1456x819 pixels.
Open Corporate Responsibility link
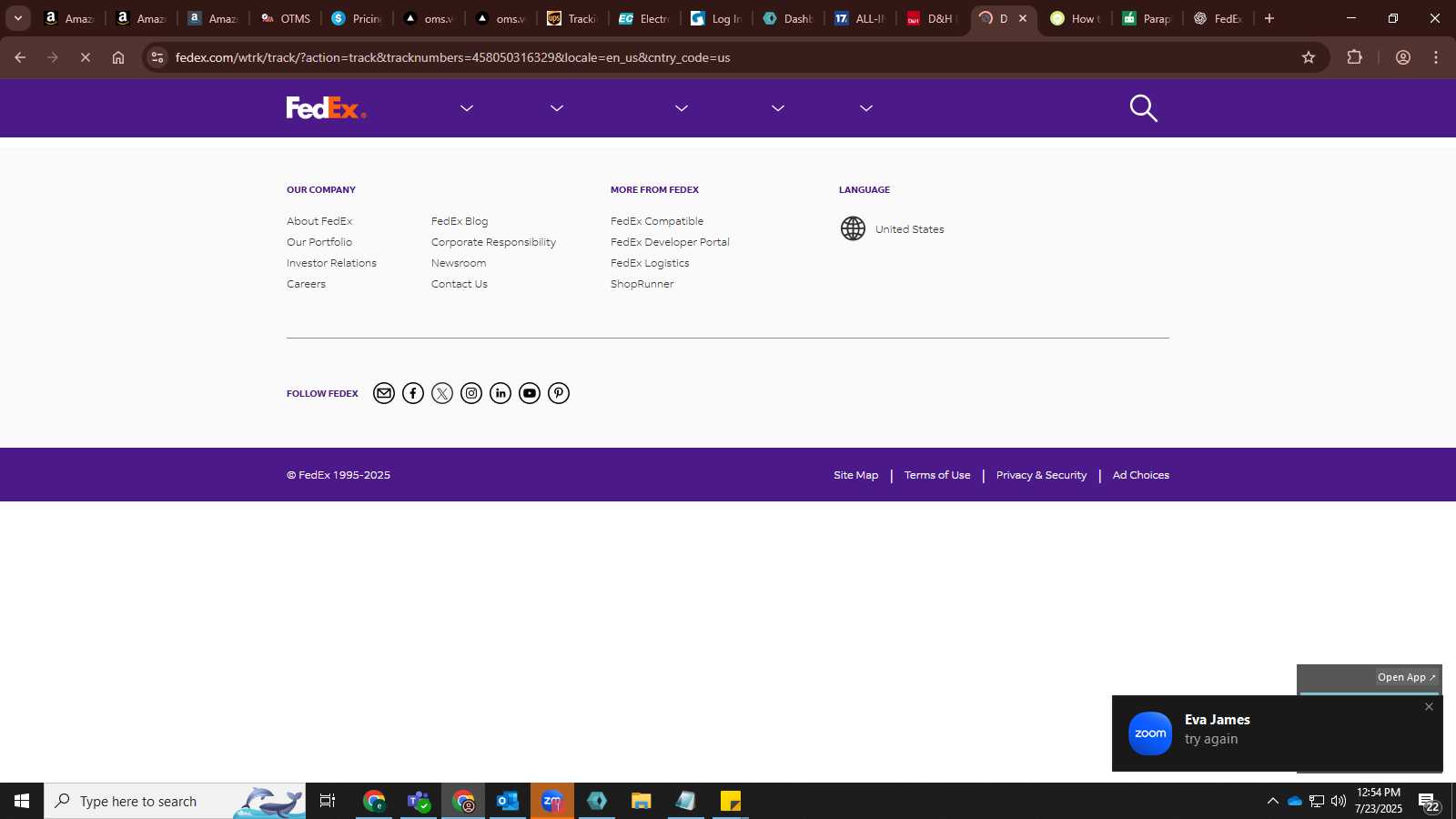tap(493, 242)
